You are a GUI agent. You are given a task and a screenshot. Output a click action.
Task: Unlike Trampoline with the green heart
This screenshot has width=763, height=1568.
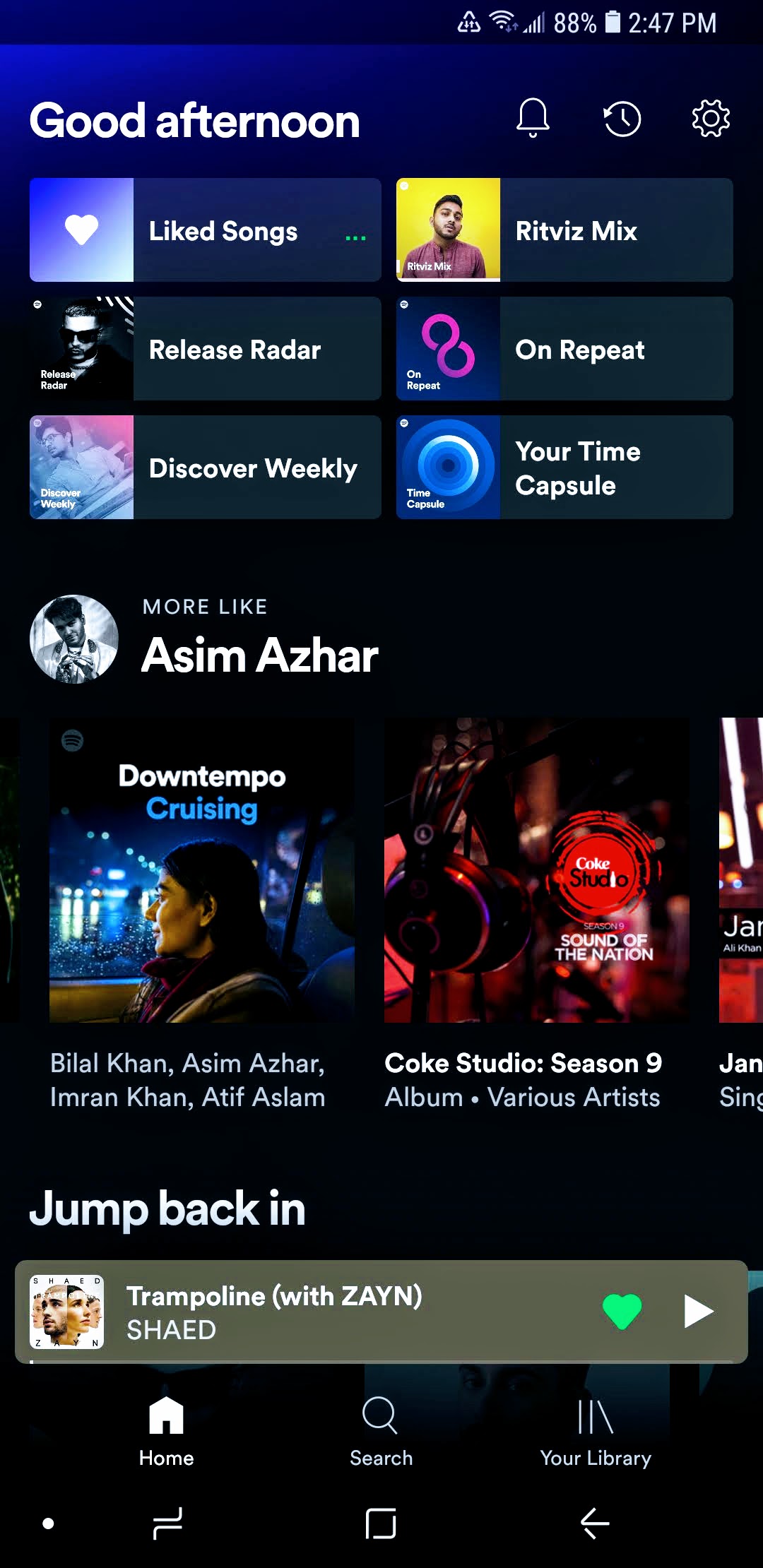622,1312
